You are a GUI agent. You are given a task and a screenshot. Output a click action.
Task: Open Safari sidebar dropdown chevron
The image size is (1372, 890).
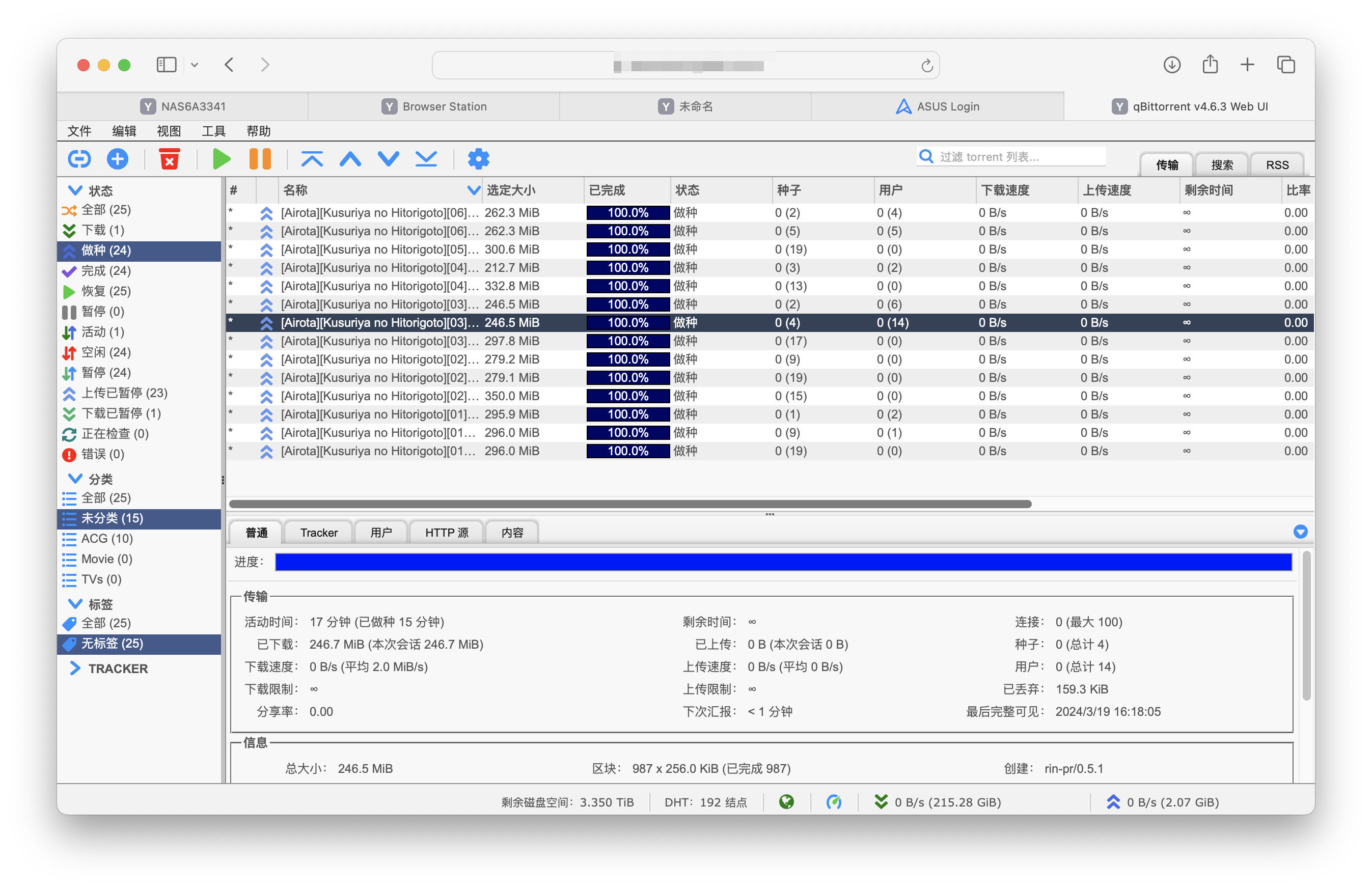click(x=194, y=65)
